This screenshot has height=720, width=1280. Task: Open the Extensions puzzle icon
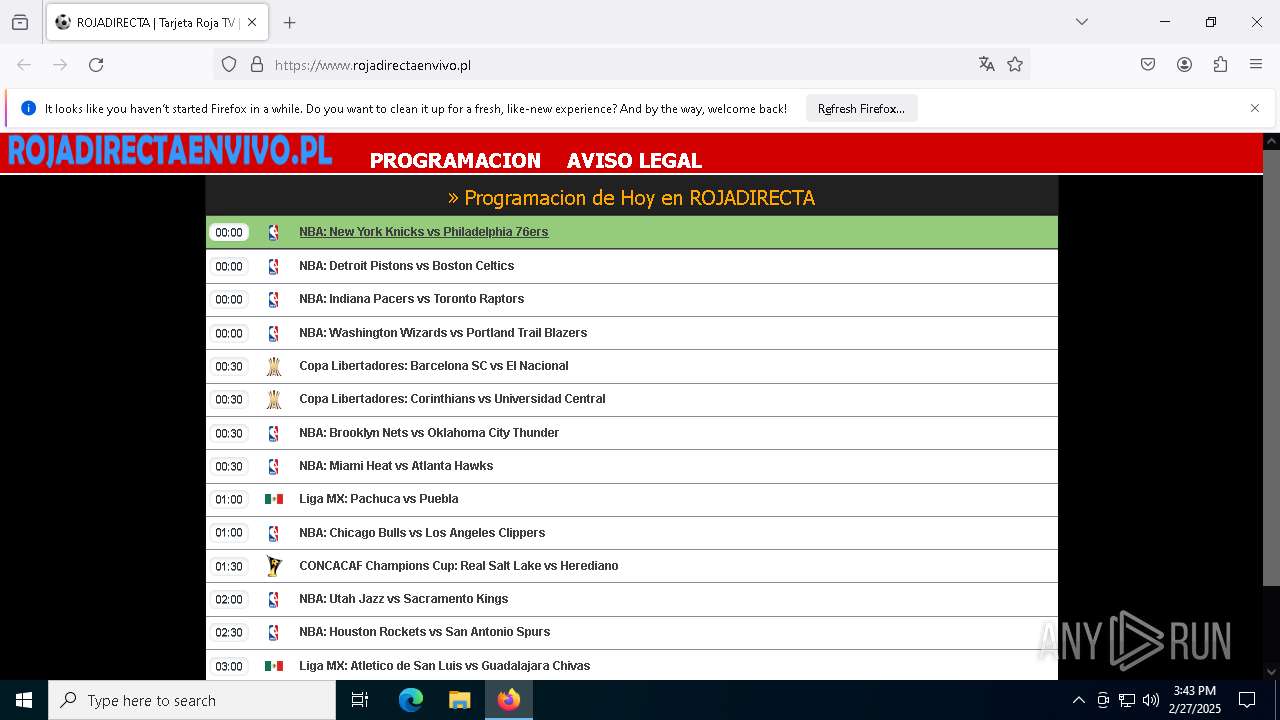tap(1220, 65)
